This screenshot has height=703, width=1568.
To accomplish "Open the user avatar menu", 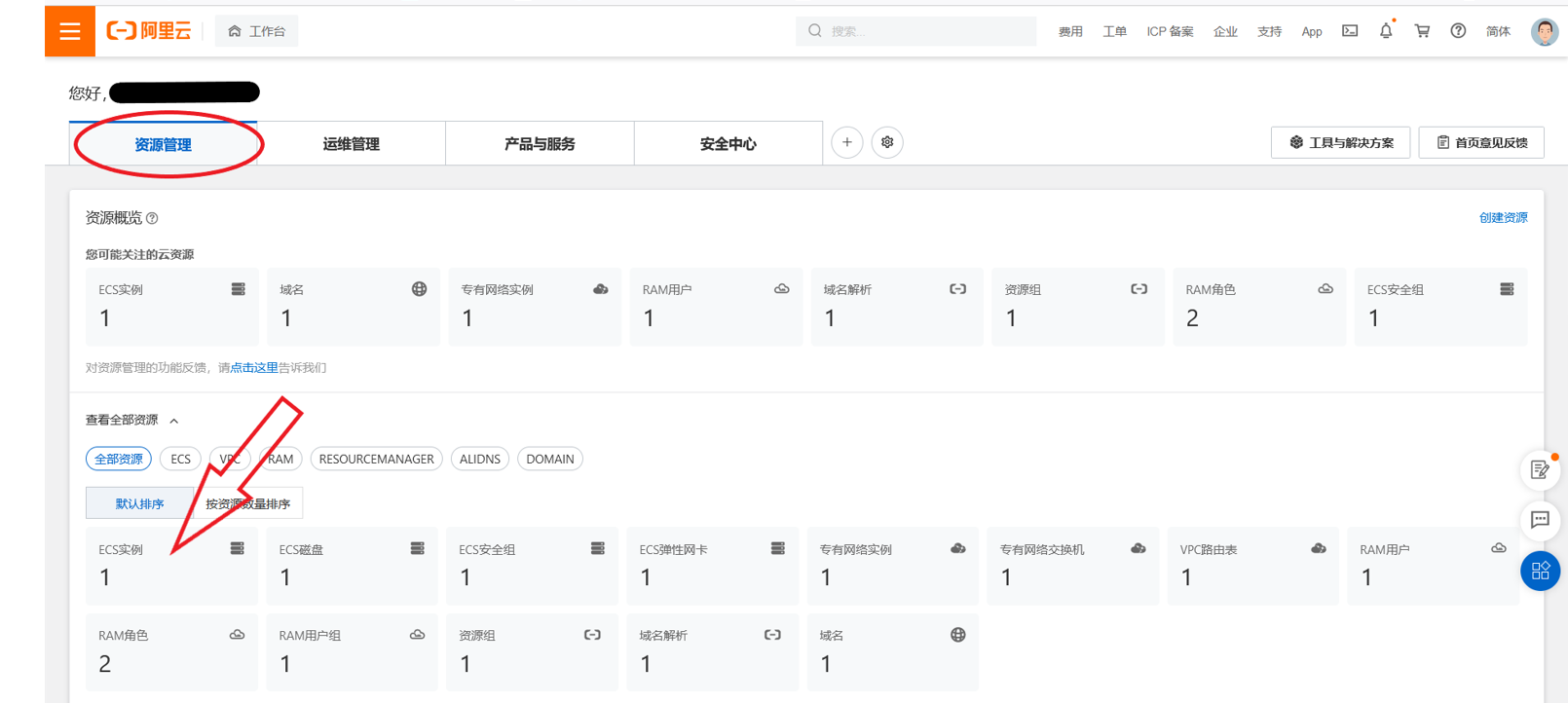I will (x=1545, y=31).
